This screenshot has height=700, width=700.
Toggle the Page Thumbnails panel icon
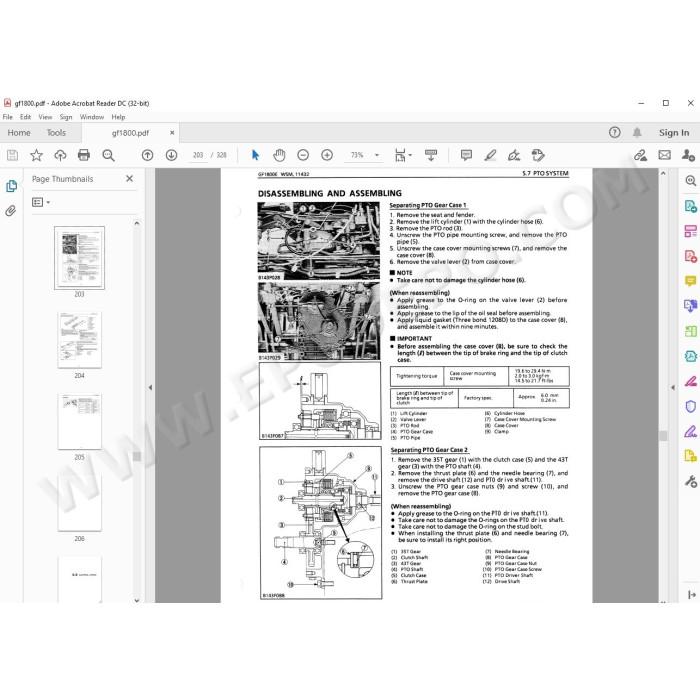tap(11, 186)
